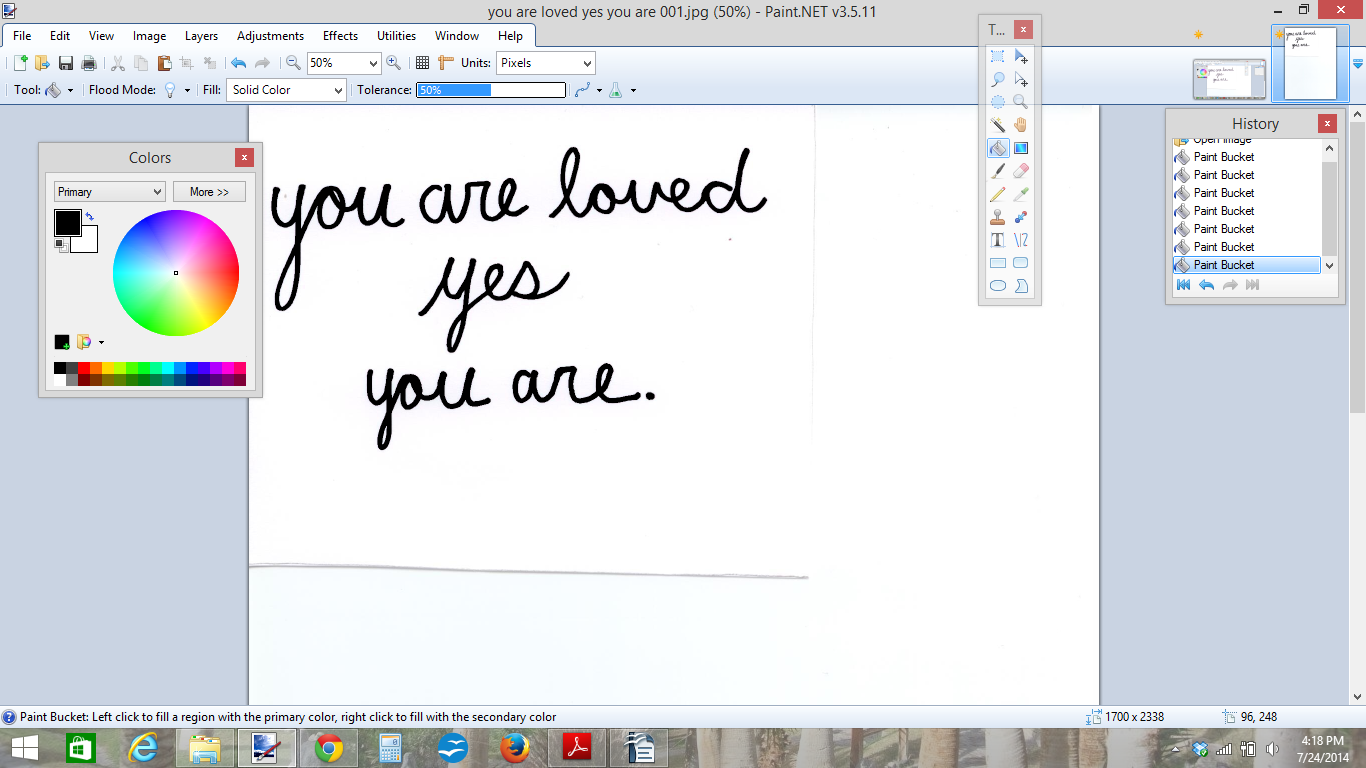The width and height of the screenshot is (1366, 768).
Task: Open the Layers menu
Action: point(201,36)
